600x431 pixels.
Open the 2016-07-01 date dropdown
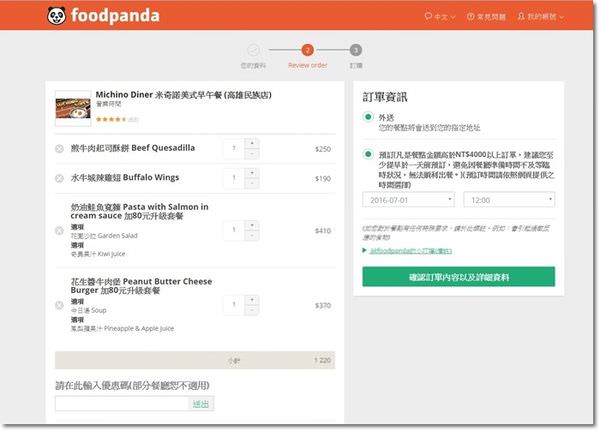408,200
